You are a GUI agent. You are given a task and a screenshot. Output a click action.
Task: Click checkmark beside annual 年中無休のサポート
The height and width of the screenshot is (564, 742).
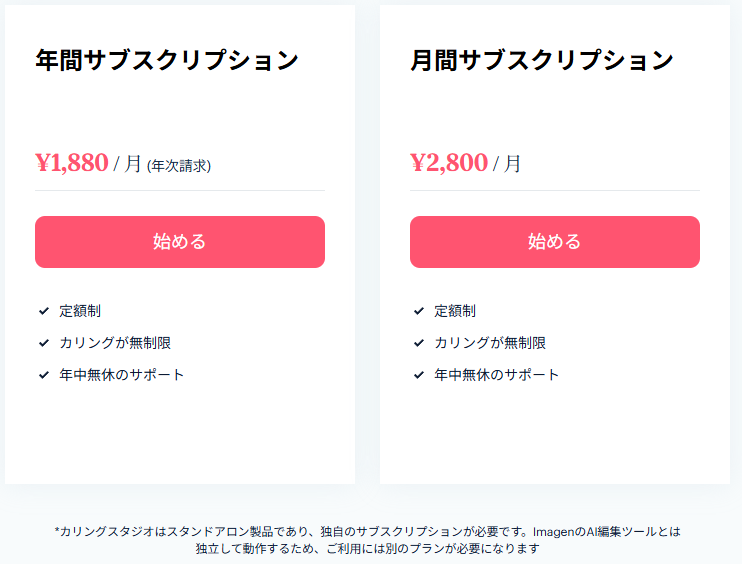pyautogui.click(x=44, y=375)
